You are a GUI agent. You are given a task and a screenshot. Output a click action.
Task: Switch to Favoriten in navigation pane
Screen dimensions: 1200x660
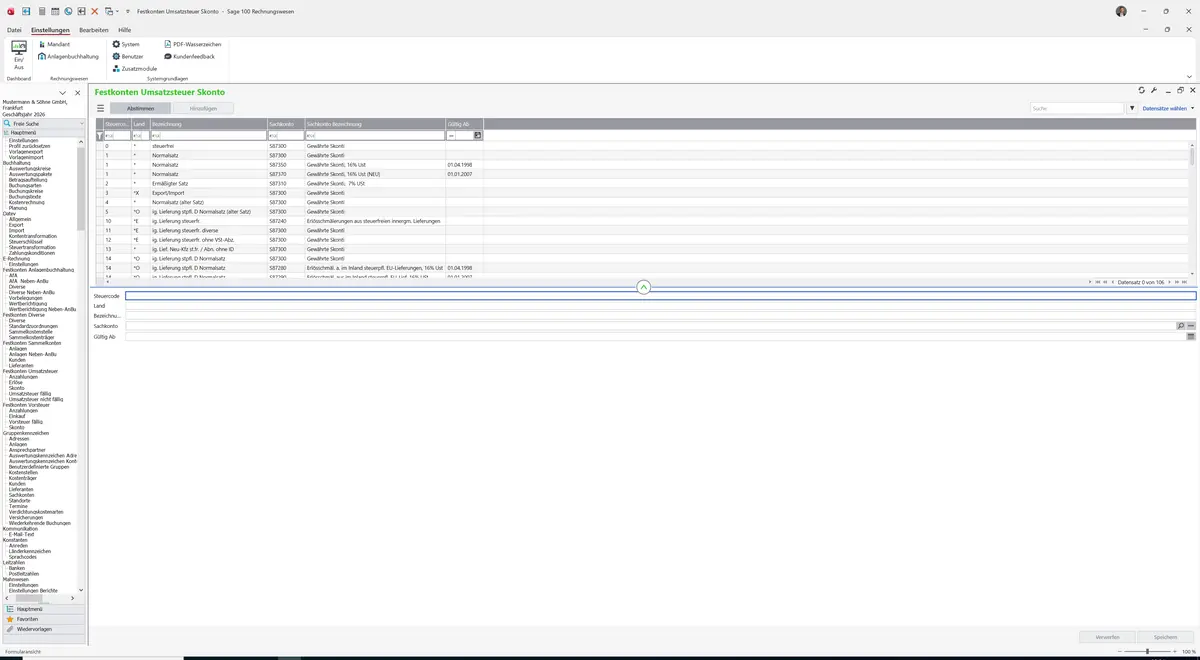pyautogui.click(x=43, y=619)
